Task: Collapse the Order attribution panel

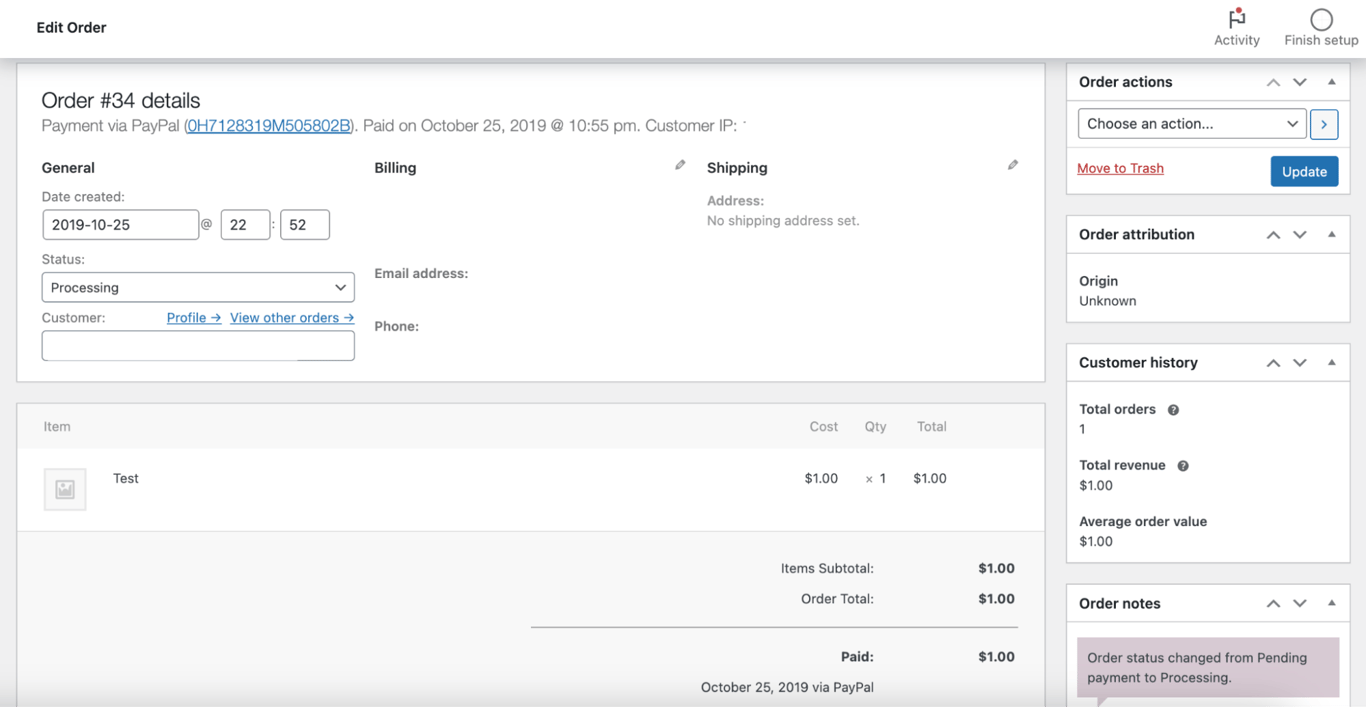Action: (1331, 234)
